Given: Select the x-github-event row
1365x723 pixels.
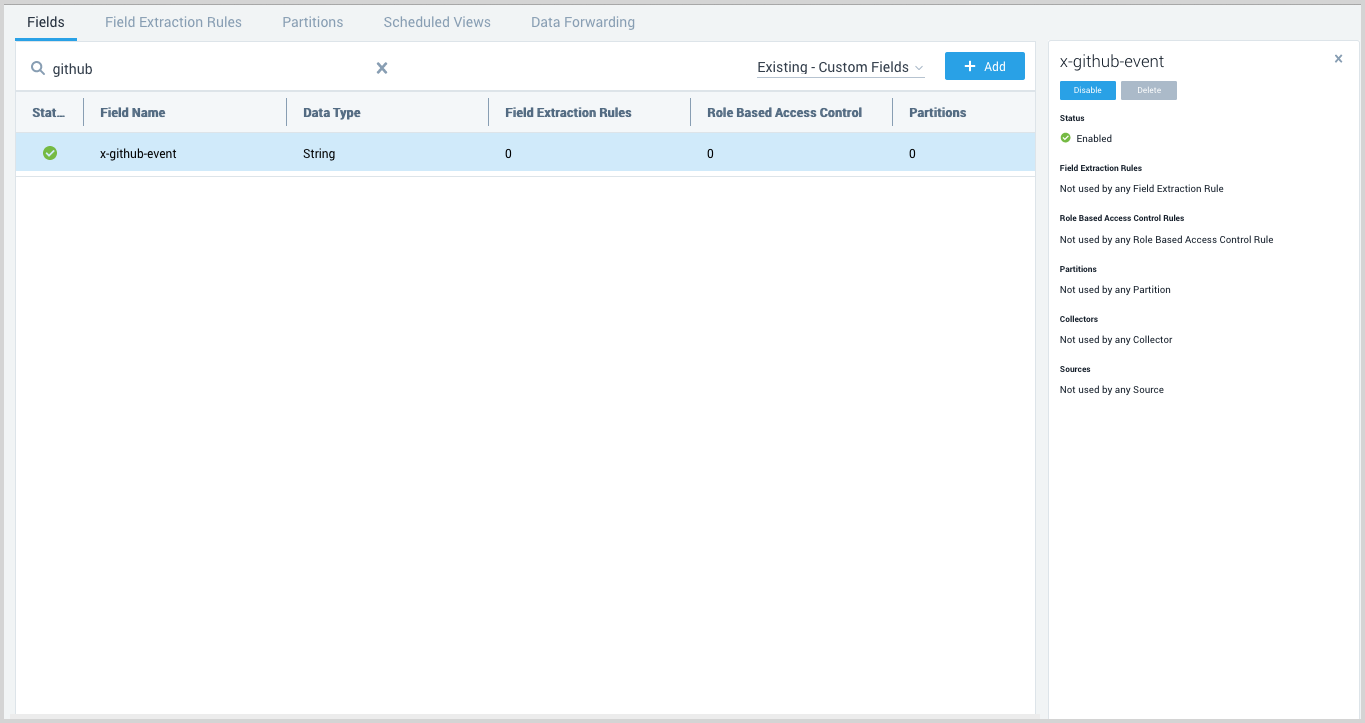Looking at the screenshot, I should pyautogui.click(x=400, y=153).
